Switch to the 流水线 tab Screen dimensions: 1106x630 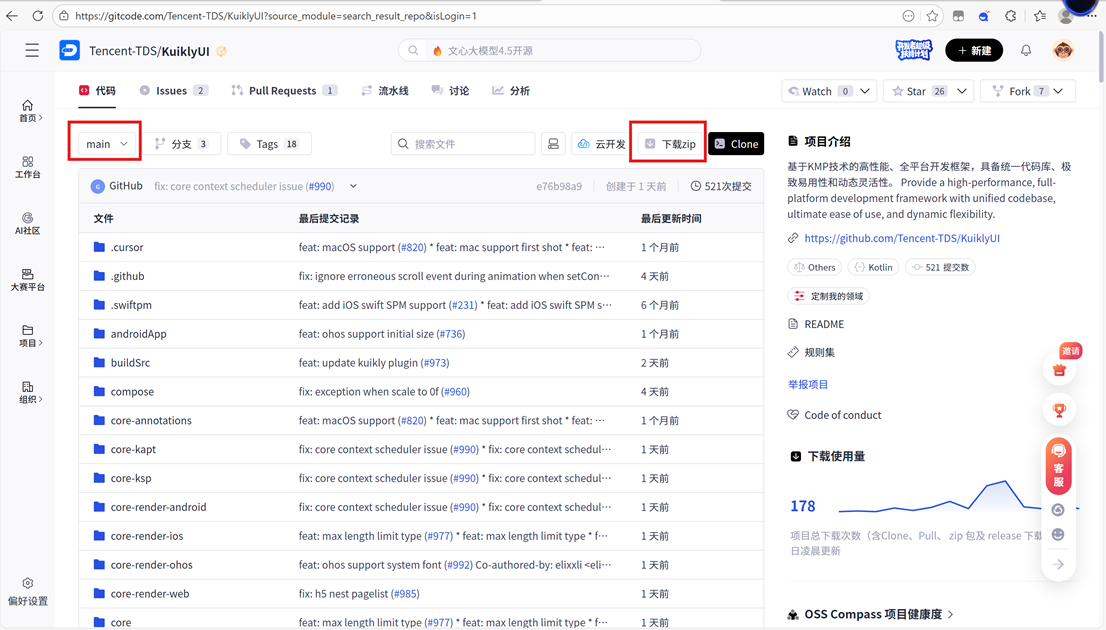point(385,90)
